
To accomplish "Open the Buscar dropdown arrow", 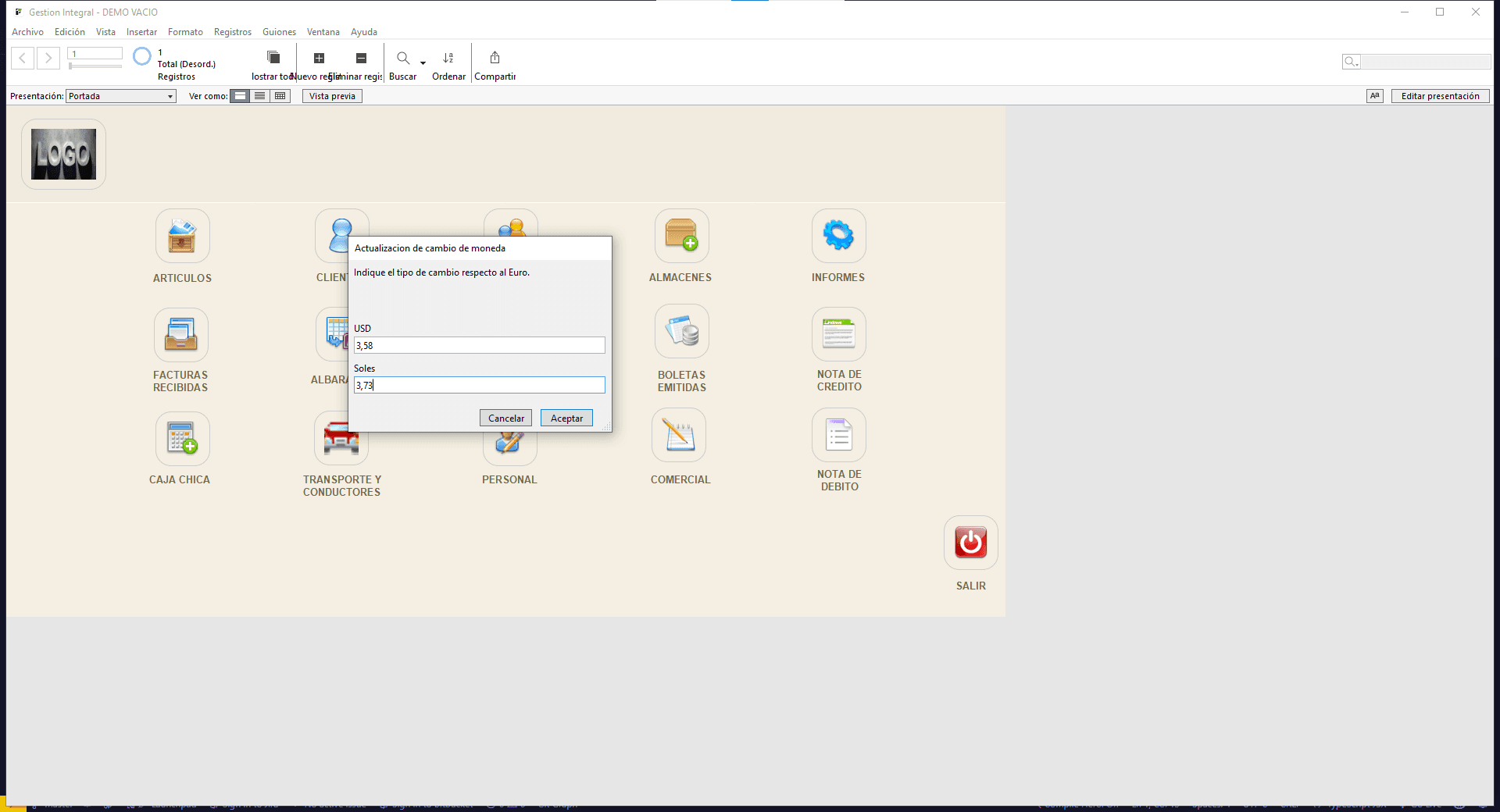I will pos(423,62).
